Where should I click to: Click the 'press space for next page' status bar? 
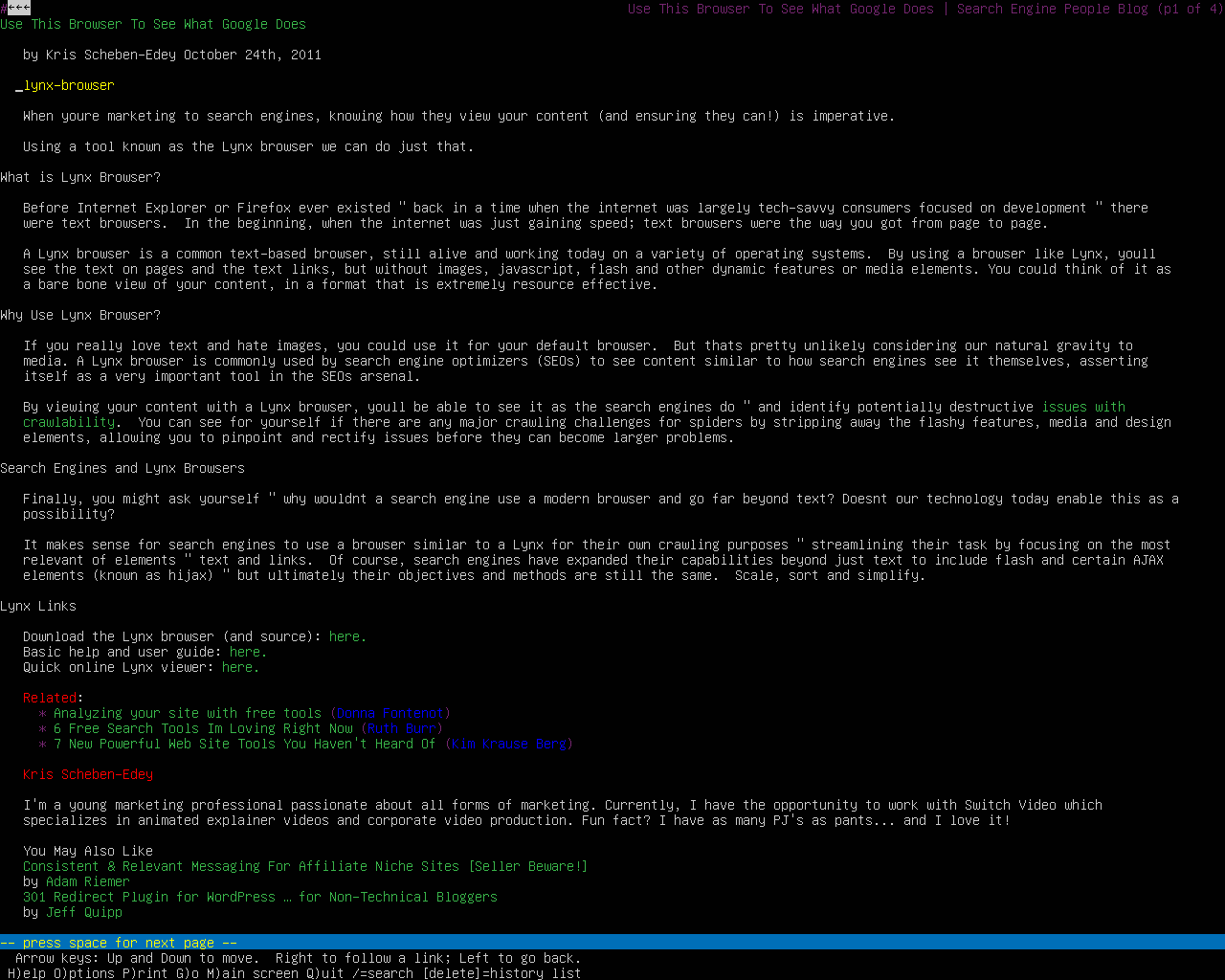click(612, 943)
